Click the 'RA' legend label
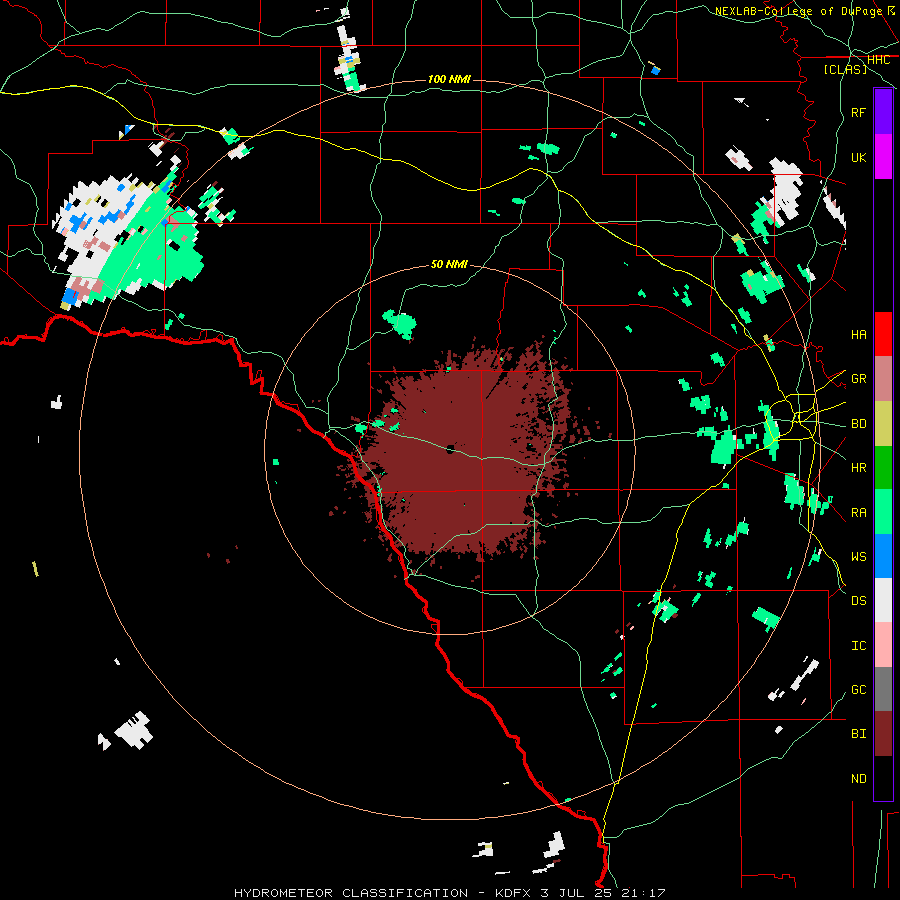Viewport: 900px width, 900px height. click(858, 513)
